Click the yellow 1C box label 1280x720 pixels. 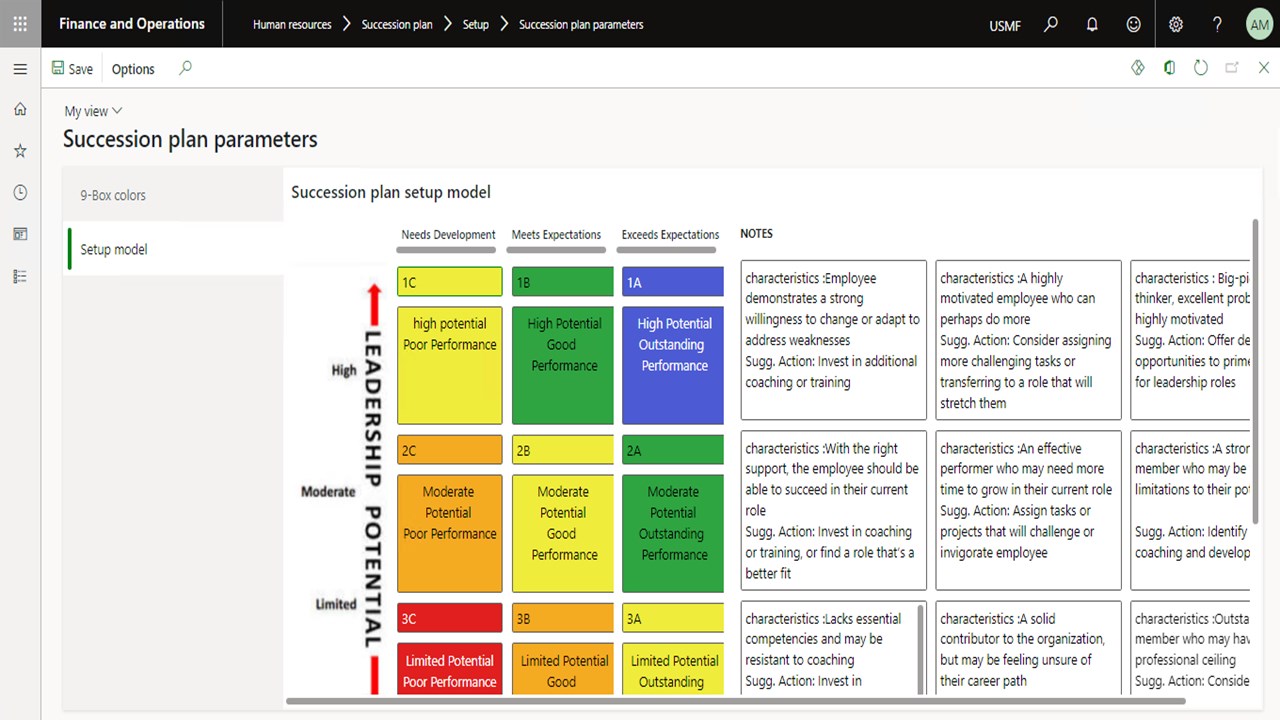tap(450, 282)
